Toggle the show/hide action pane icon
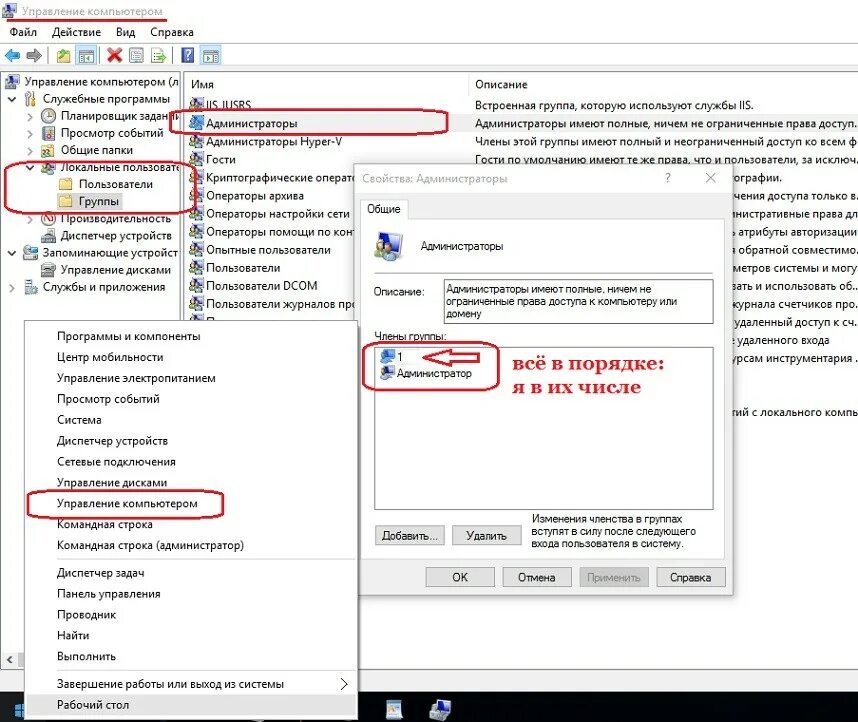This screenshot has height=722, width=858. click(211, 55)
